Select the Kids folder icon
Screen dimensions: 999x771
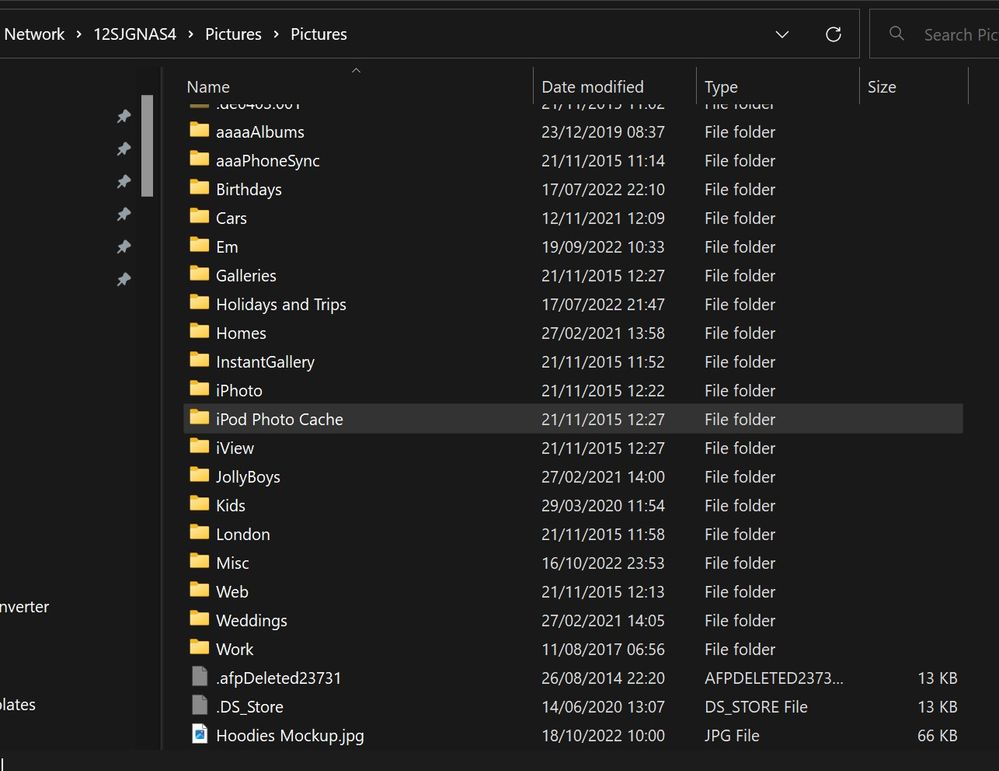pyautogui.click(x=199, y=504)
